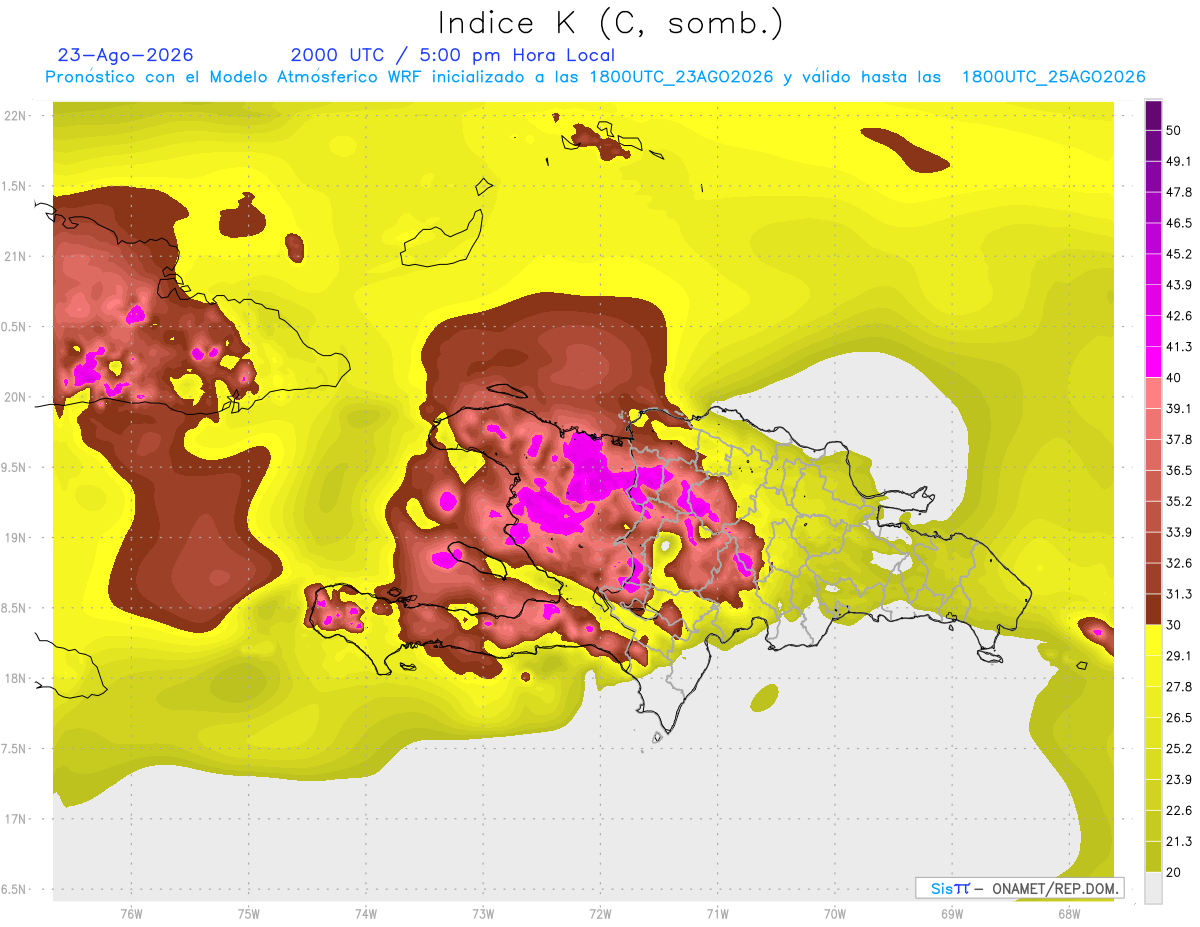This screenshot has height=927, width=1200.
Task: Click the gray legend band below 20
Action: 1154,887
